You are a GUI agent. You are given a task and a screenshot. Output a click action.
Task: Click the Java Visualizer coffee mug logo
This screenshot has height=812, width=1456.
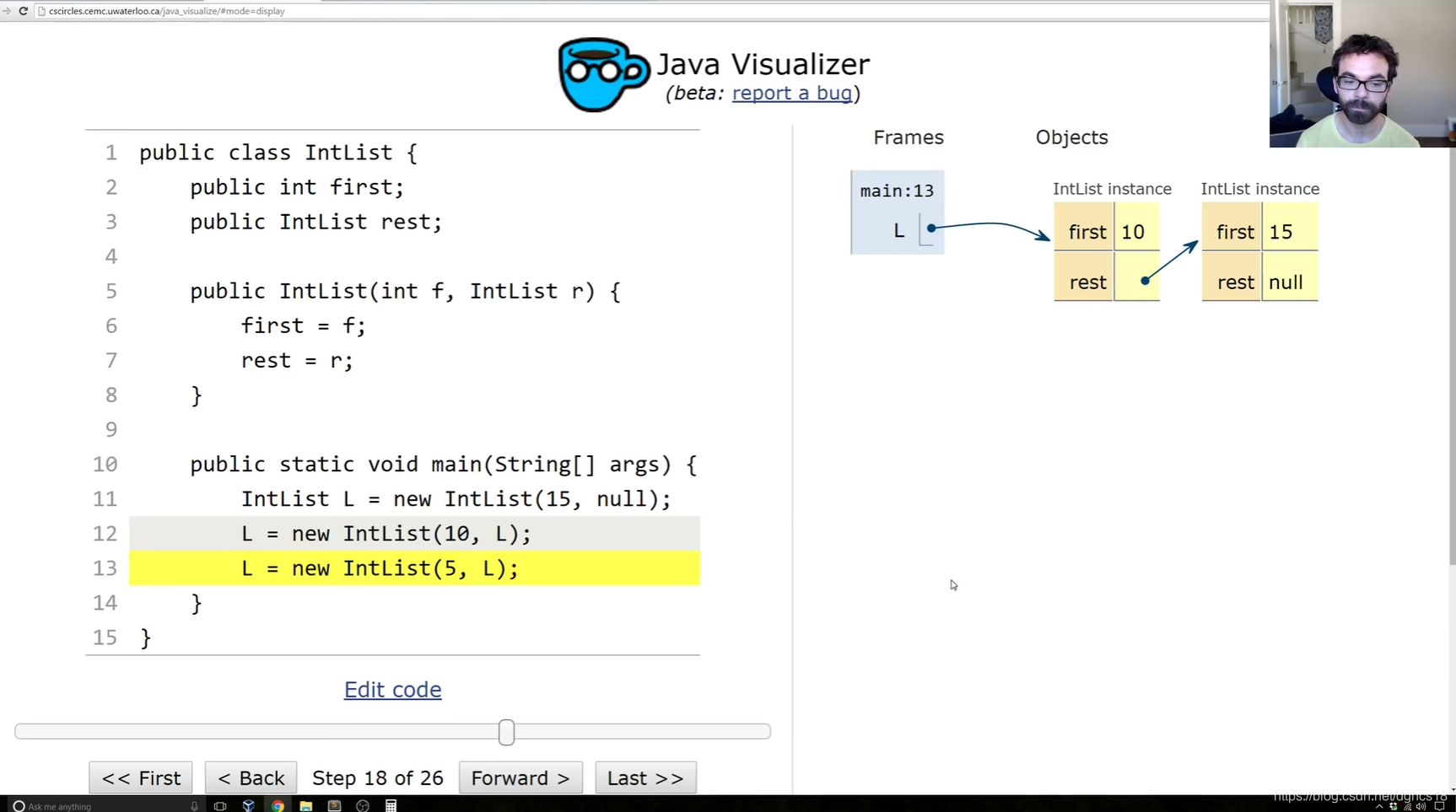pos(602,74)
